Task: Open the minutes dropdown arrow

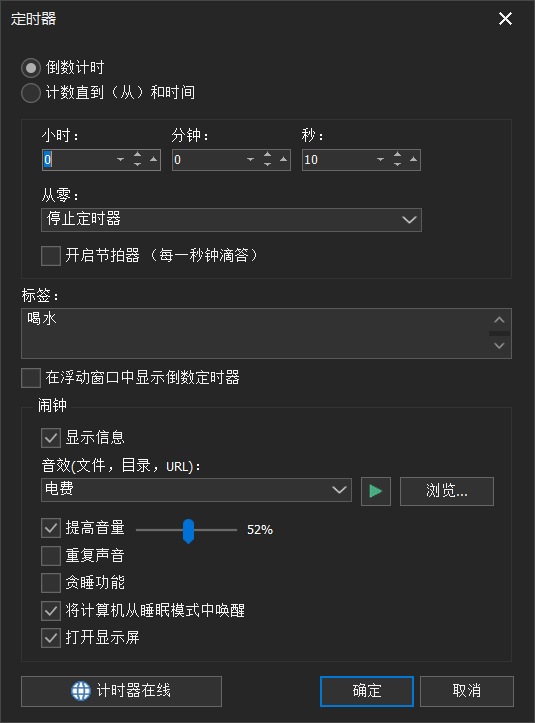Action: click(250, 160)
